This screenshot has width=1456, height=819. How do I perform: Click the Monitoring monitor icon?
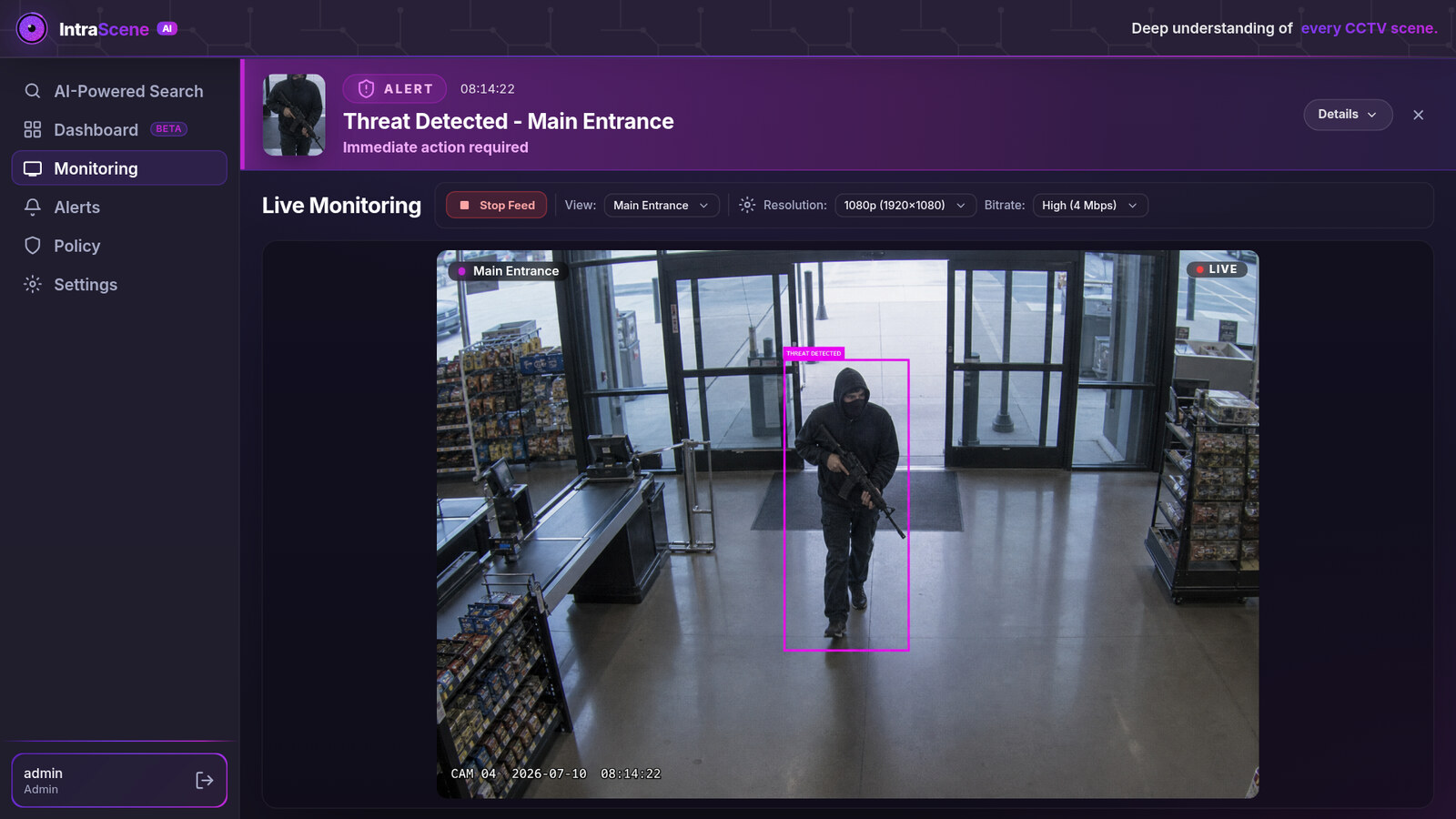coord(33,168)
